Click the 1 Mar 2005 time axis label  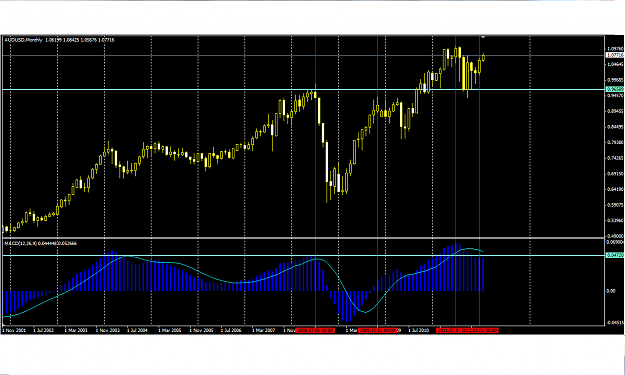pyautogui.click(x=169, y=330)
